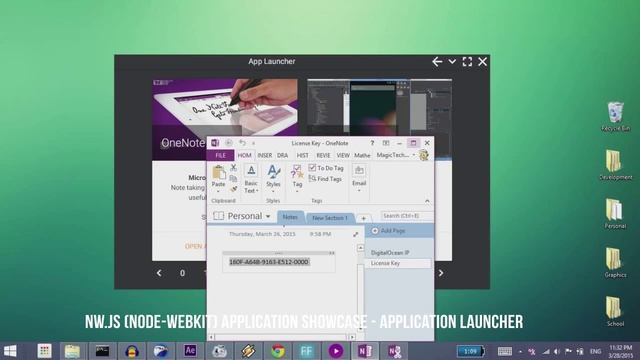
Task: Open the DigitalOcean IP page
Action: pyautogui.click(x=390, y=253)
